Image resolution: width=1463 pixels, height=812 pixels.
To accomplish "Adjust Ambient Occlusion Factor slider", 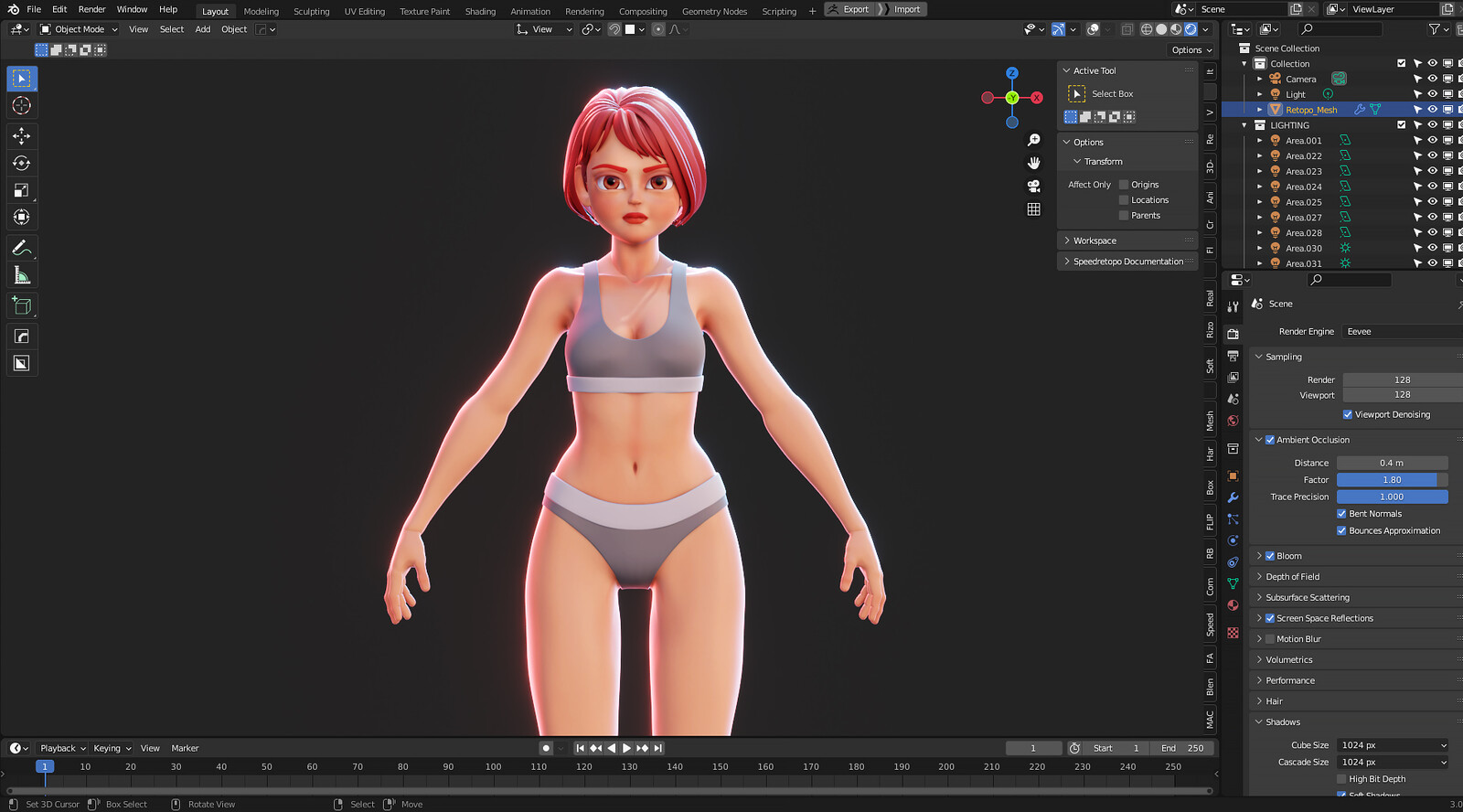I will point(1392,480).
